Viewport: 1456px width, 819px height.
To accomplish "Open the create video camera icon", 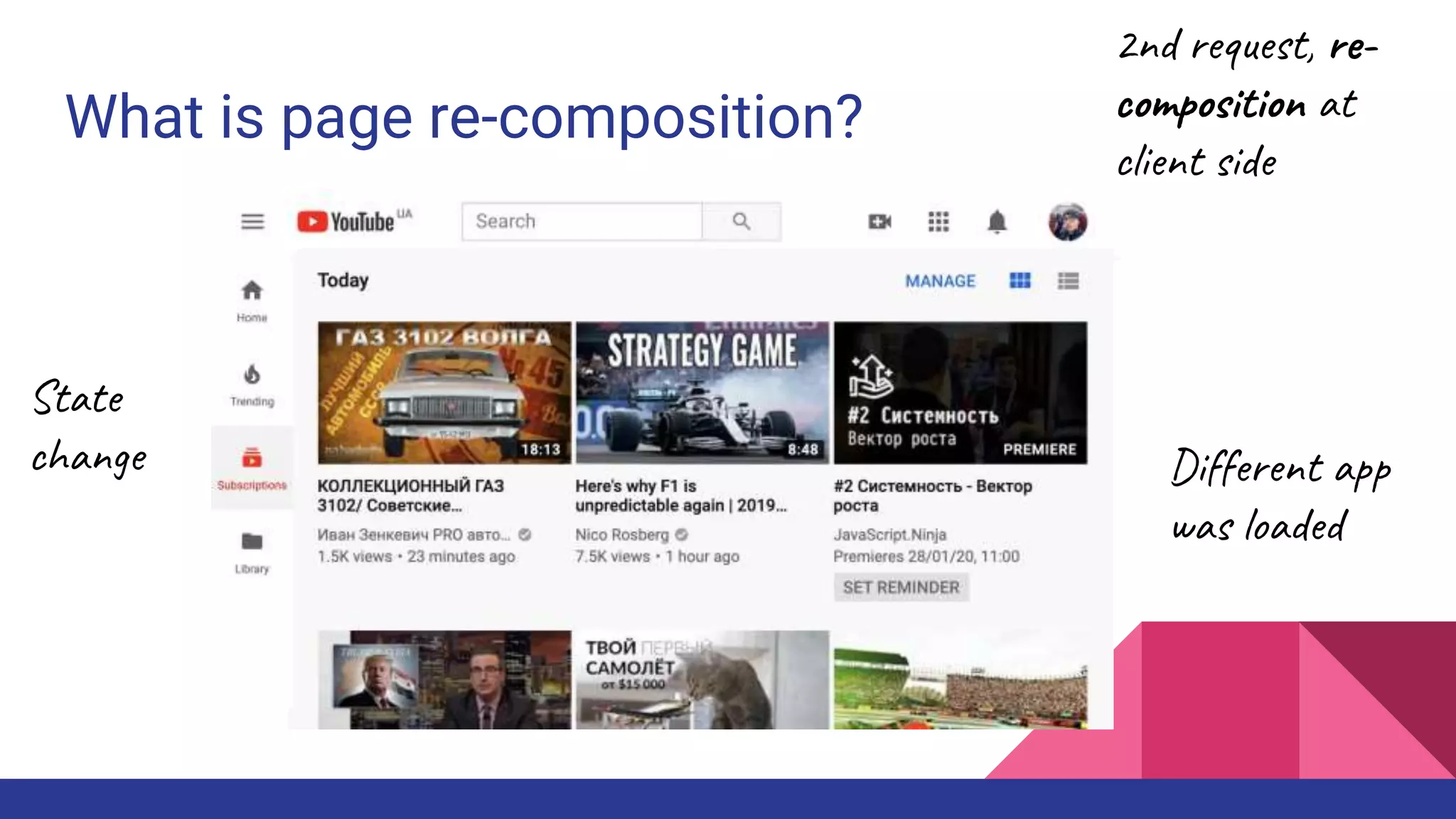I will pyautogui.click(x=879, y=222).
